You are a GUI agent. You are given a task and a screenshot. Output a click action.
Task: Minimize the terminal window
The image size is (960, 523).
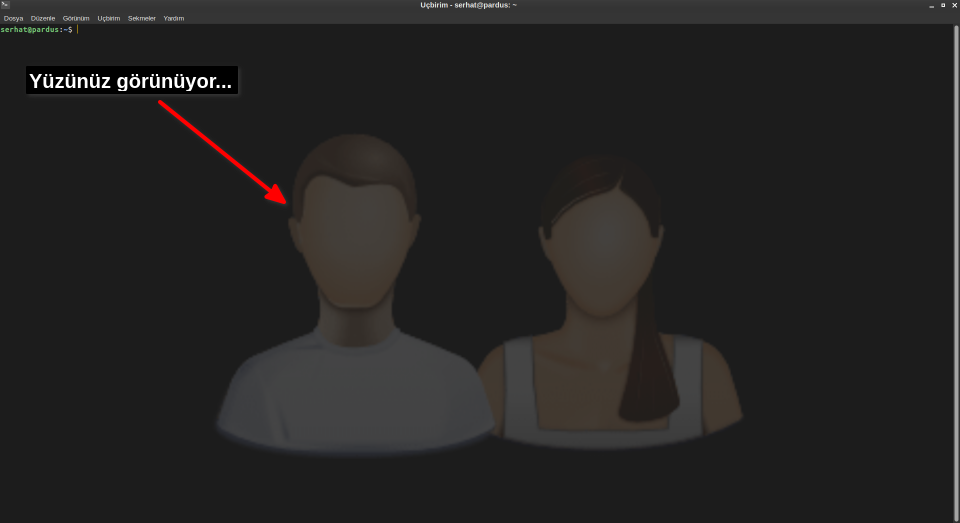point(930,5)
